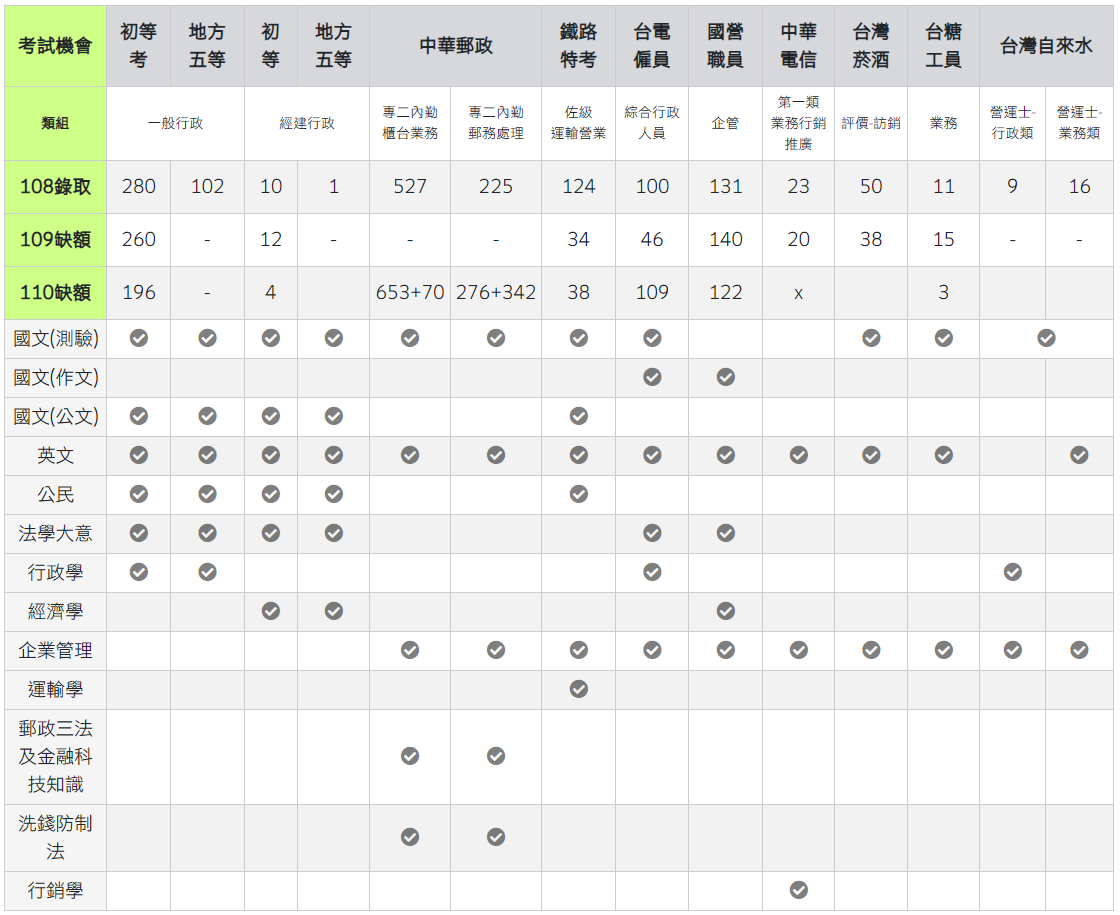Click 企業管理 checkmark under 台糖工員

point(944,650)
